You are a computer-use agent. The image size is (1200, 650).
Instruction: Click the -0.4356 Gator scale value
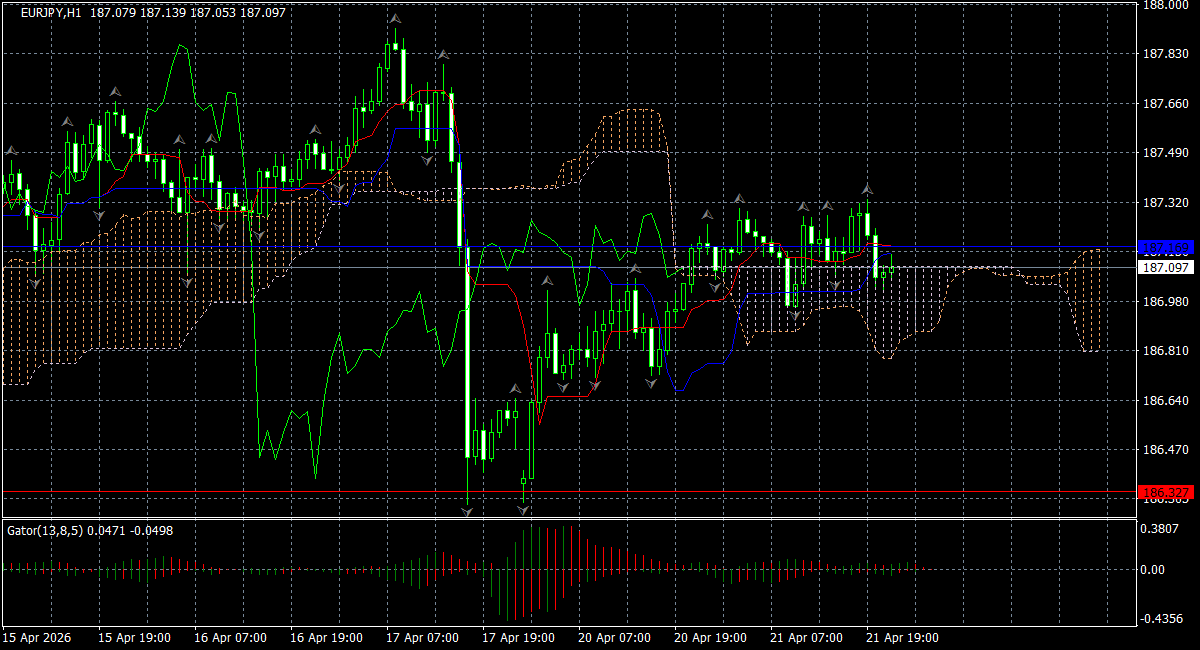[x=1163, y=619]
